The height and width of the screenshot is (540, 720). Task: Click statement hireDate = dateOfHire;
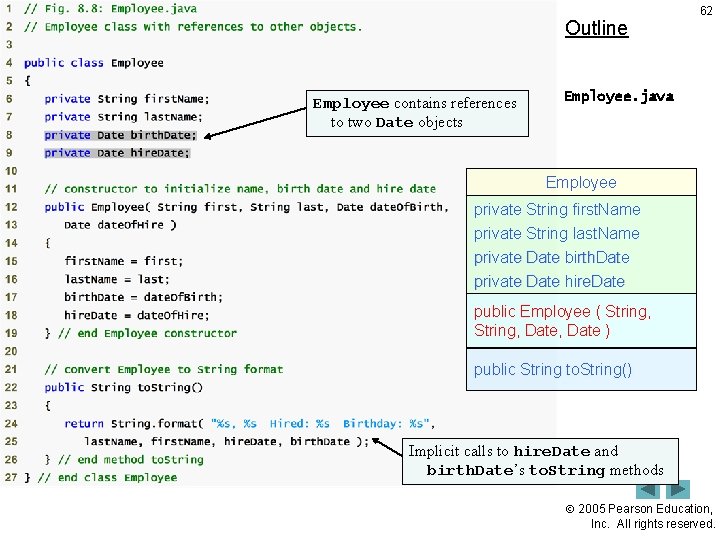[x=137, y=315]
